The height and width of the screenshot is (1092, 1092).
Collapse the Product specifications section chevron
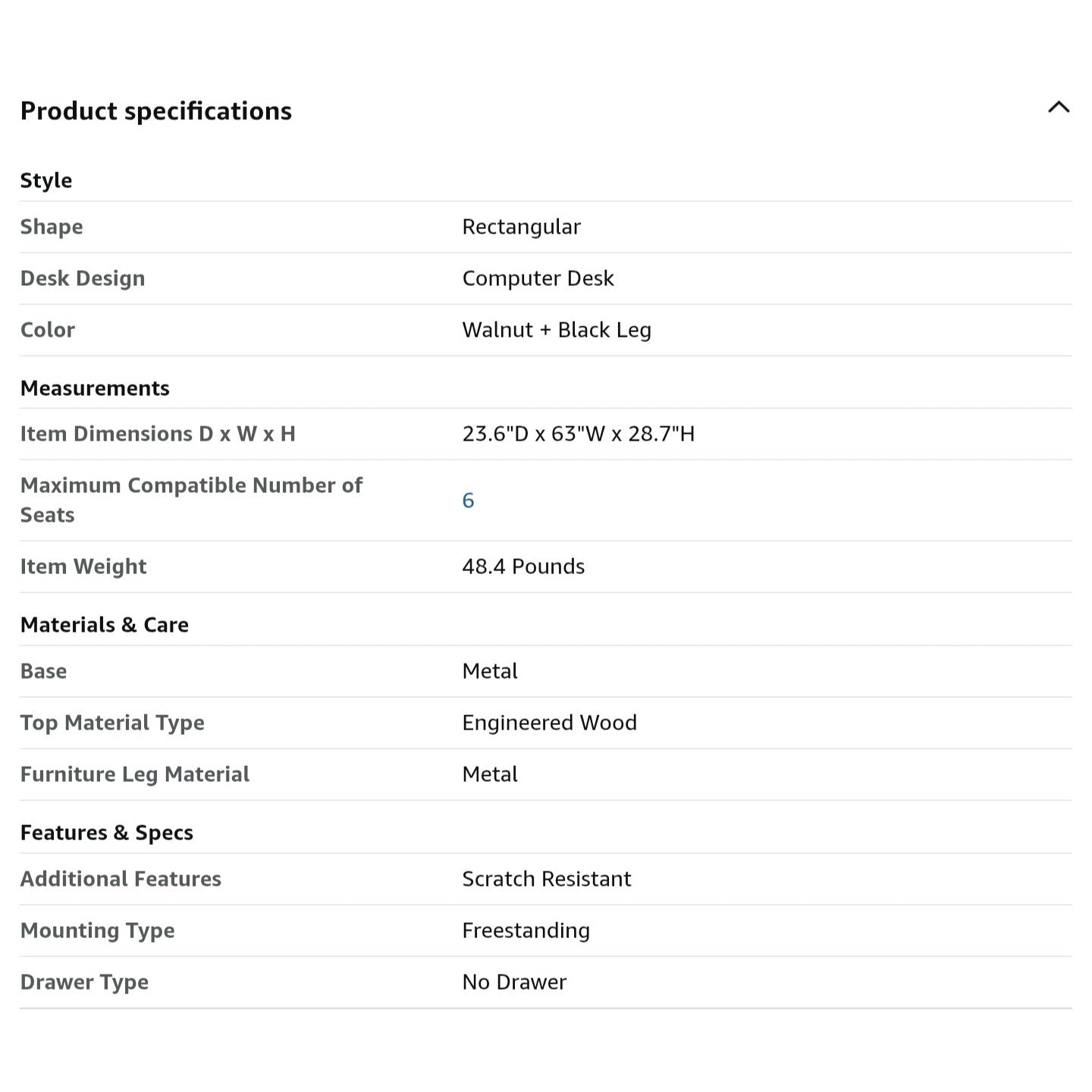[x=1059, y=108]
